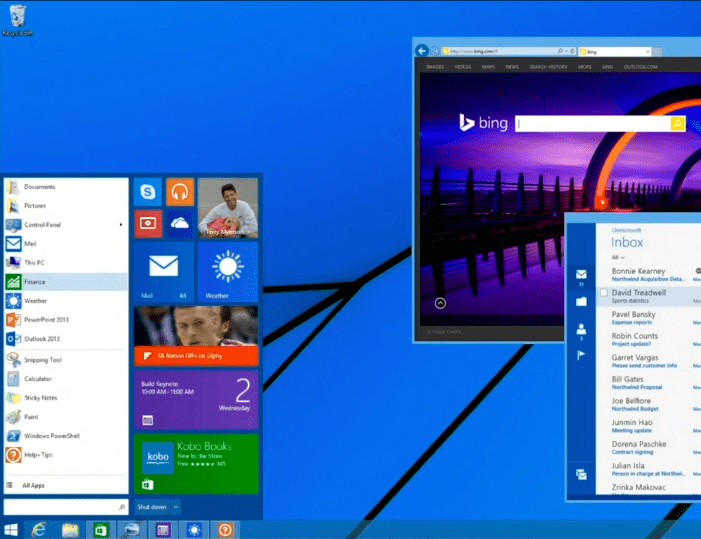This screenshot has width=701, height=539.
Task: Launch Internet Explorer from the taskbar
Action: point(39,530)
